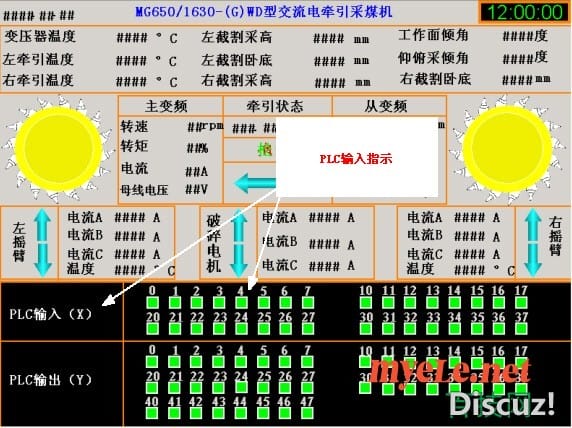The width and height of the screenshot is (572, 428).
Task: Toggle PLC output Y indicator 47
Action: (308, 413)
